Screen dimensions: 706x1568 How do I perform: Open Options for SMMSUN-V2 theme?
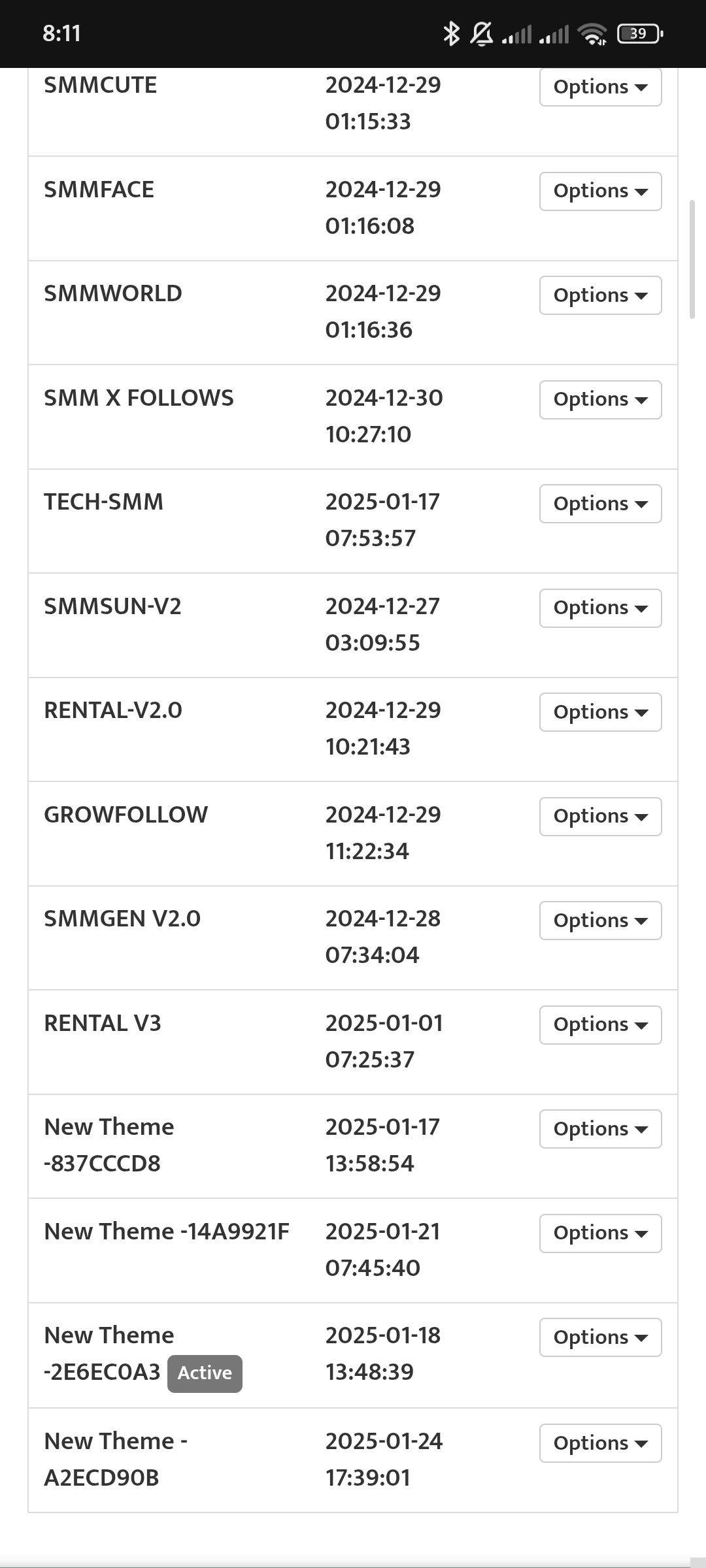[600, 608]
